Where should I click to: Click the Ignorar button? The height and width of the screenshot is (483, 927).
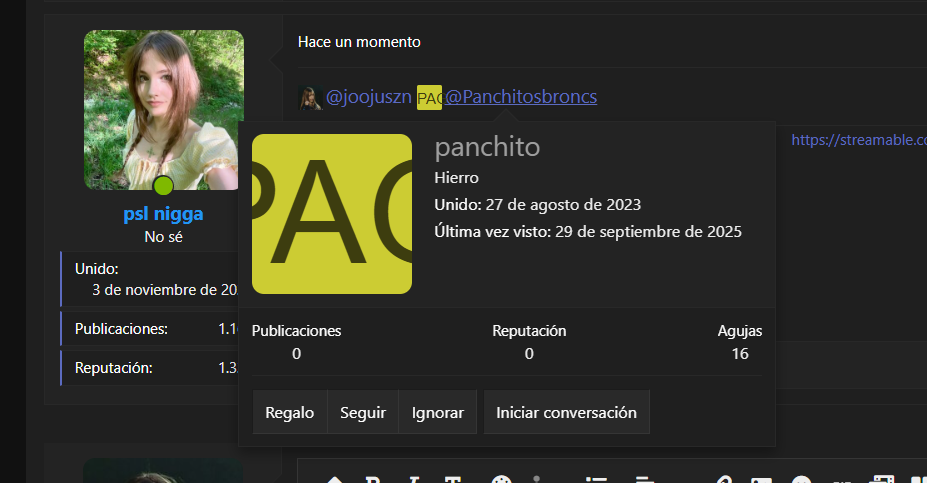[437, 412]
